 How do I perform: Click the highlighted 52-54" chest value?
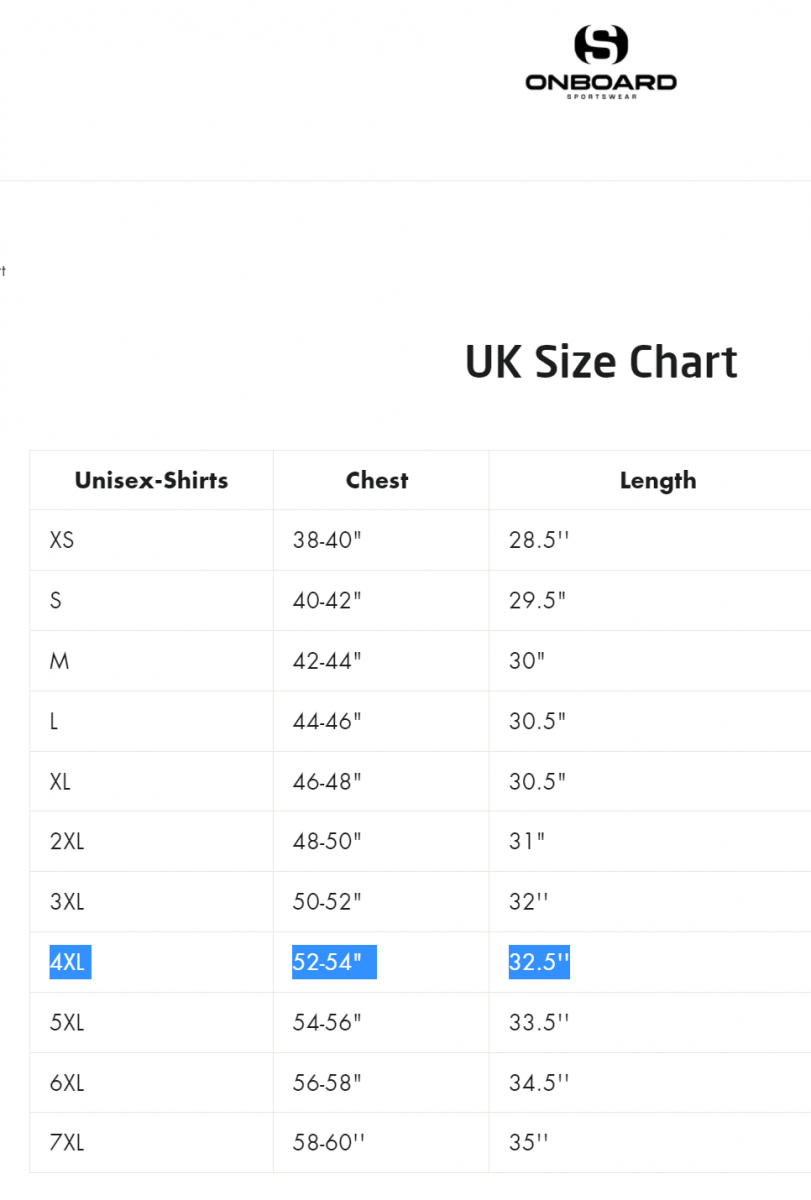coord(334,962)
